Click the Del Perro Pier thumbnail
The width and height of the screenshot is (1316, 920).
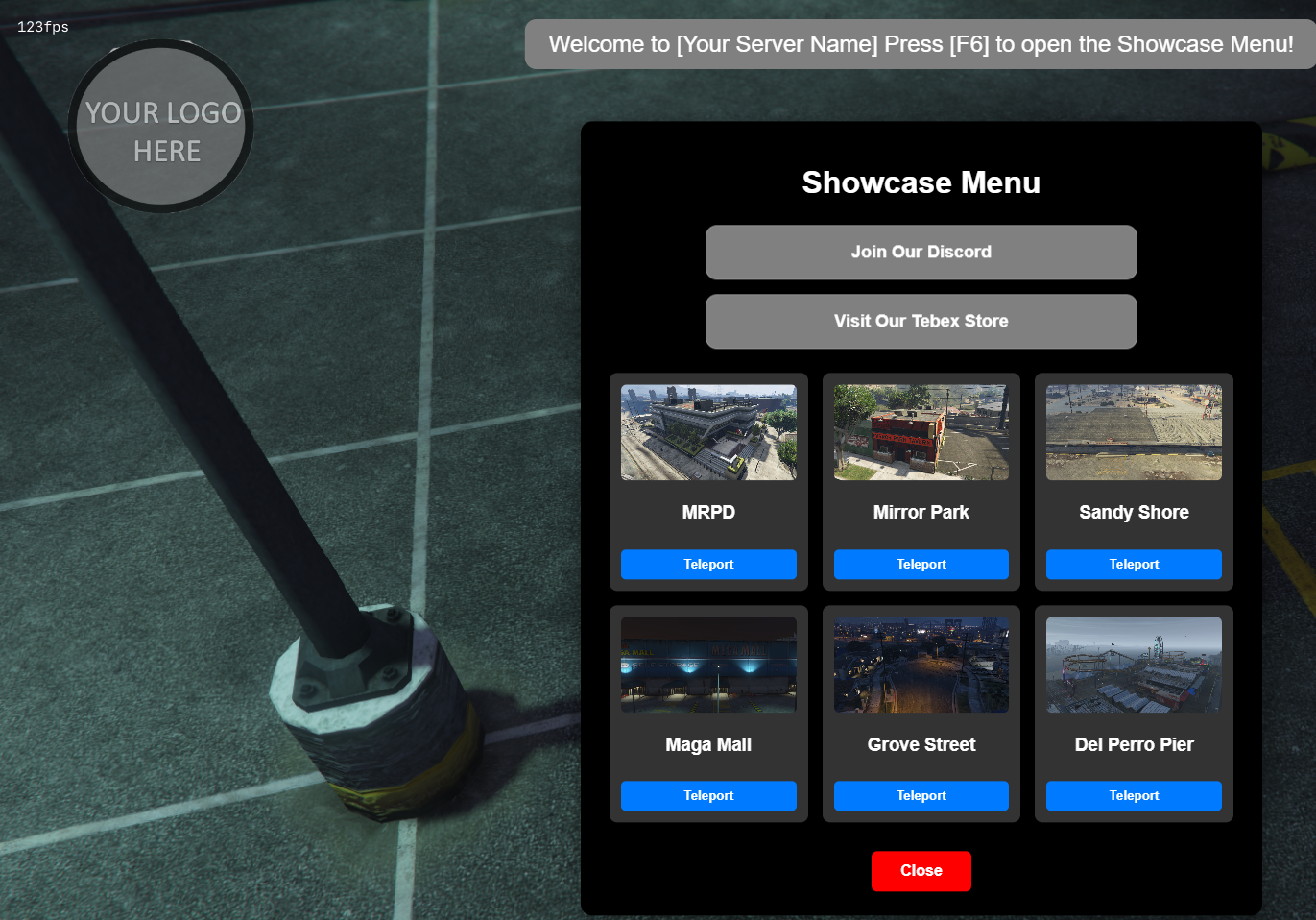click(1133, 664)
